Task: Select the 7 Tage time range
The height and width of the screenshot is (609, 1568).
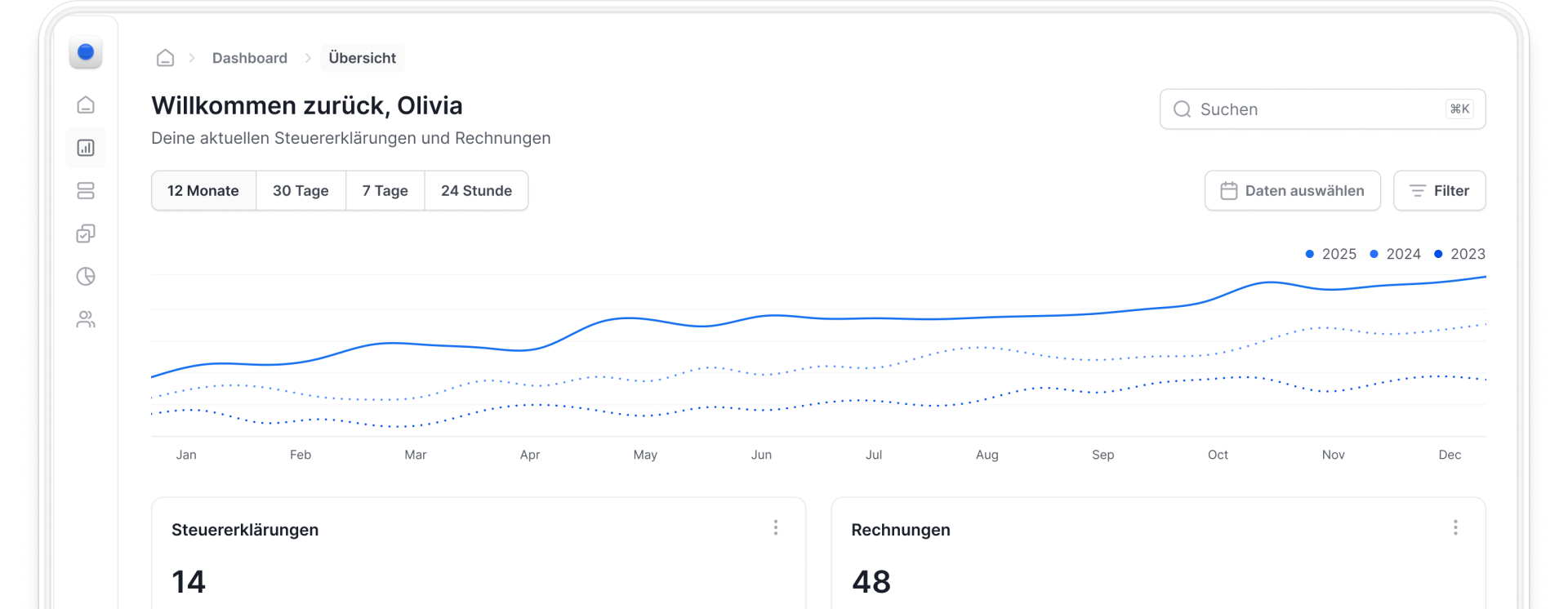Action: click(x=385, y=191)
